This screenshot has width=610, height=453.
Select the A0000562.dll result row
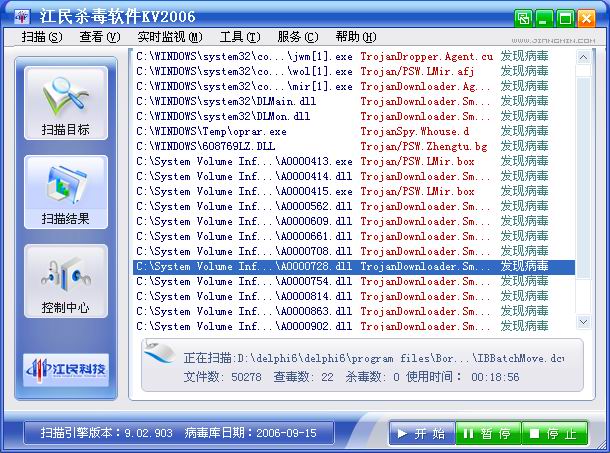click(354, 206)
